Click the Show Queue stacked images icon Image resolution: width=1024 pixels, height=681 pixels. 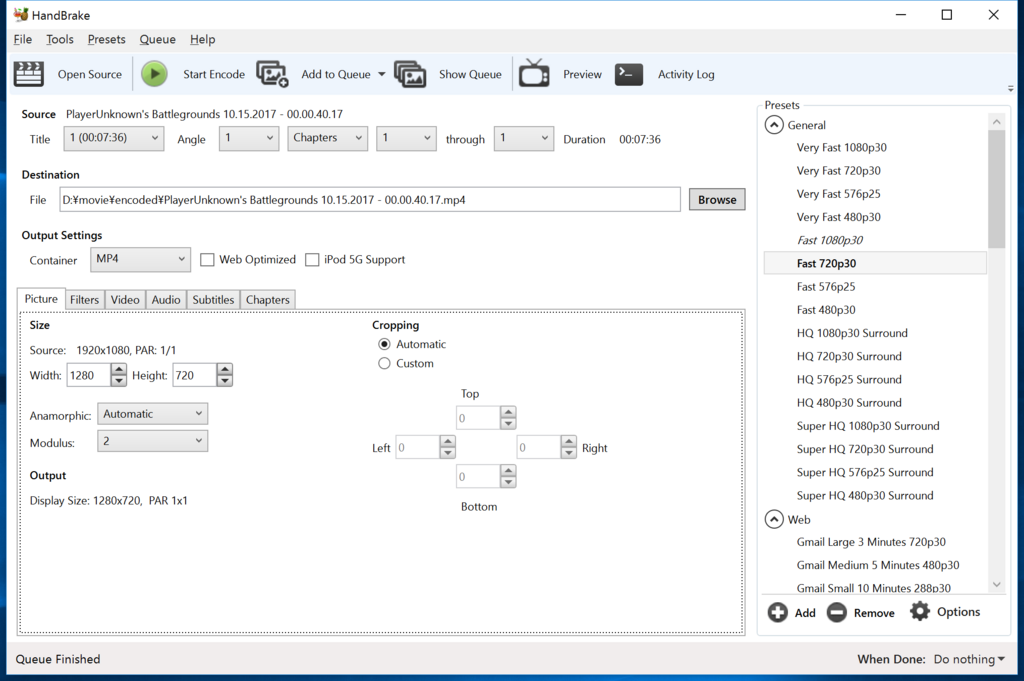(410, 74)
